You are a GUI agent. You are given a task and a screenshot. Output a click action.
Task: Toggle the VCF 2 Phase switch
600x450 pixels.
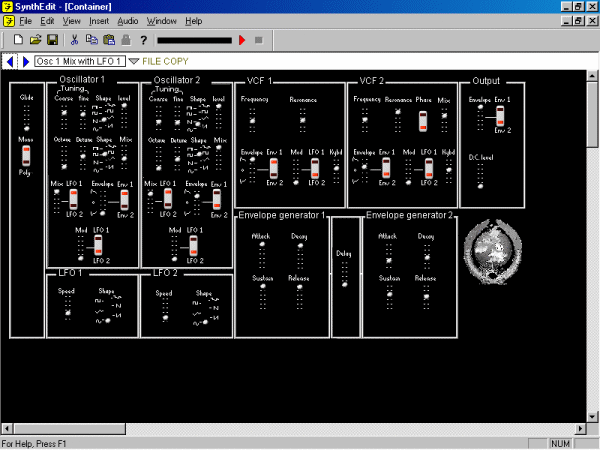[423, 121]
